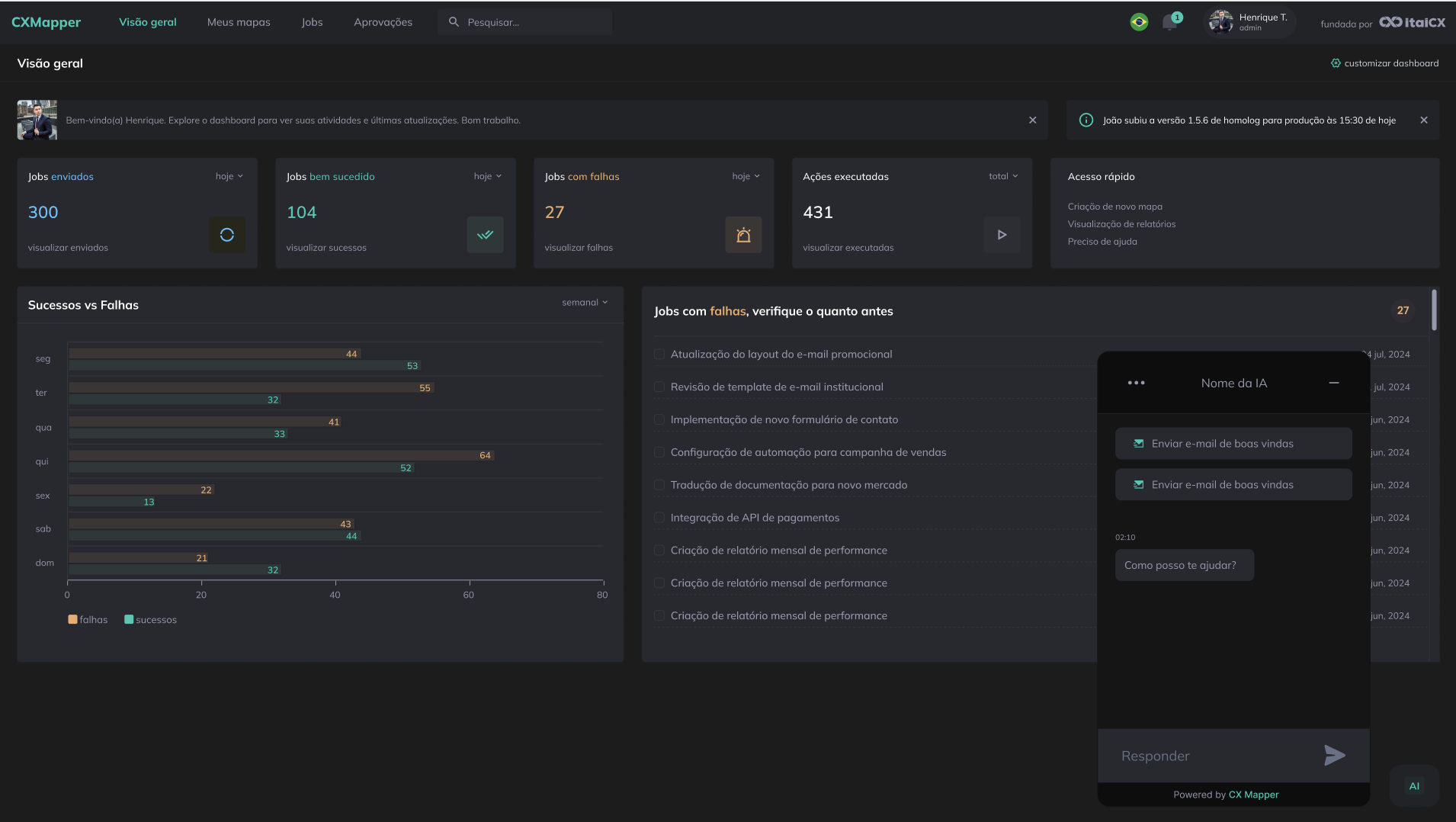Click the double-check icon in Jobs bem sucedido
The height and width of the screenshot is (822, 1456).
click(x=485, y=235)
